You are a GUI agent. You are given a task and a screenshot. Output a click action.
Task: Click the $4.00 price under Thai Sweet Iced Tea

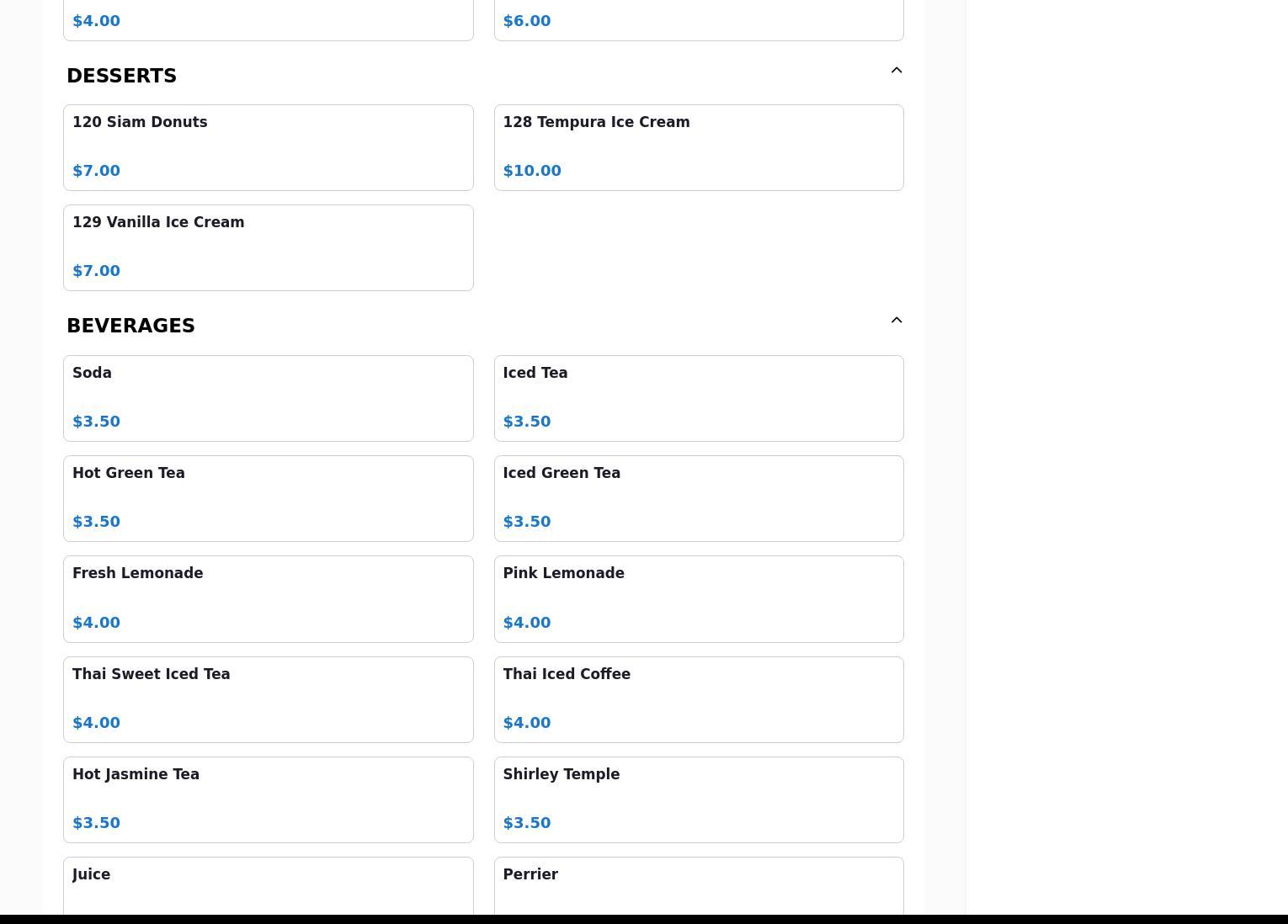click(x=96, y=723)
